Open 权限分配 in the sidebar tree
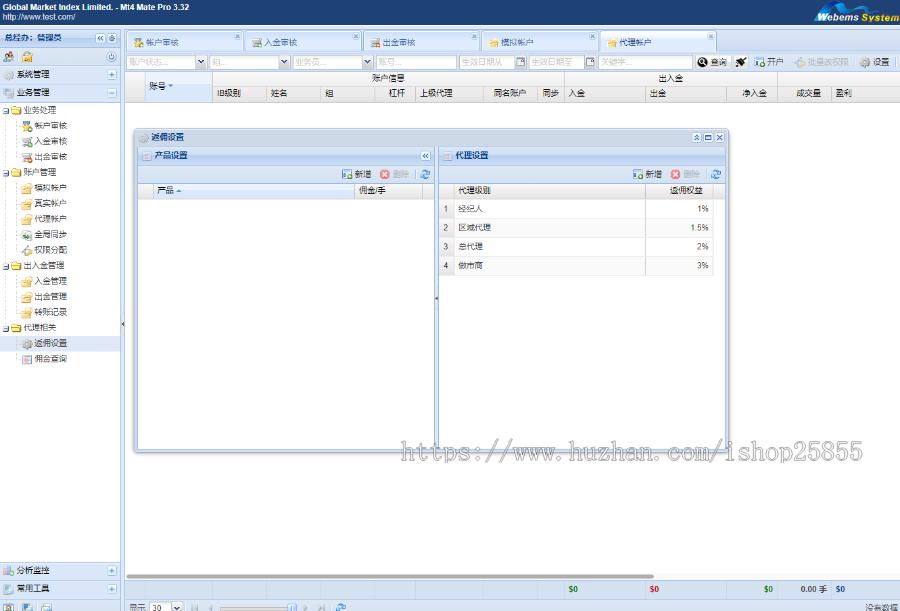Image resolution: width=900 pixels, height=611 pixels. click(51, 249)
